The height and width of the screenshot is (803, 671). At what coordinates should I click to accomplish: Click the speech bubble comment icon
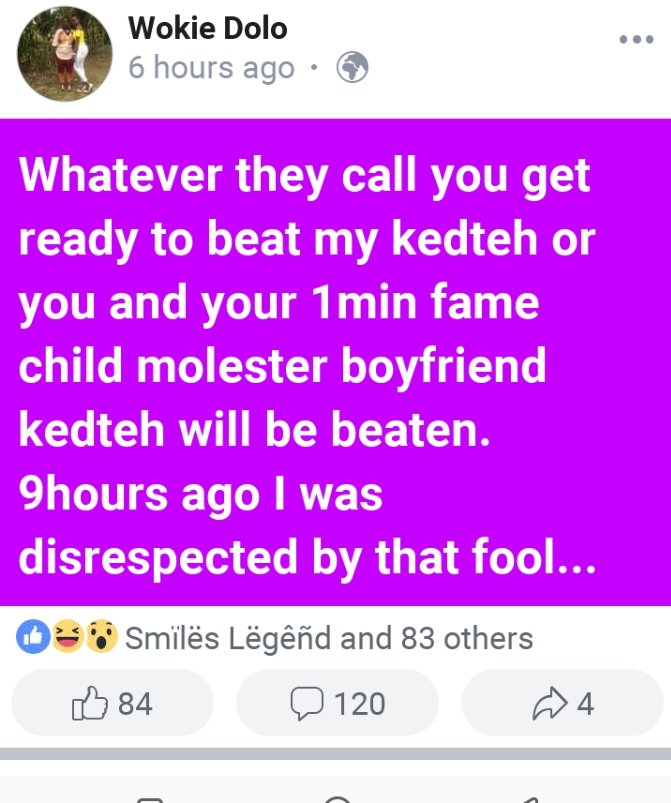click(305, 704)
